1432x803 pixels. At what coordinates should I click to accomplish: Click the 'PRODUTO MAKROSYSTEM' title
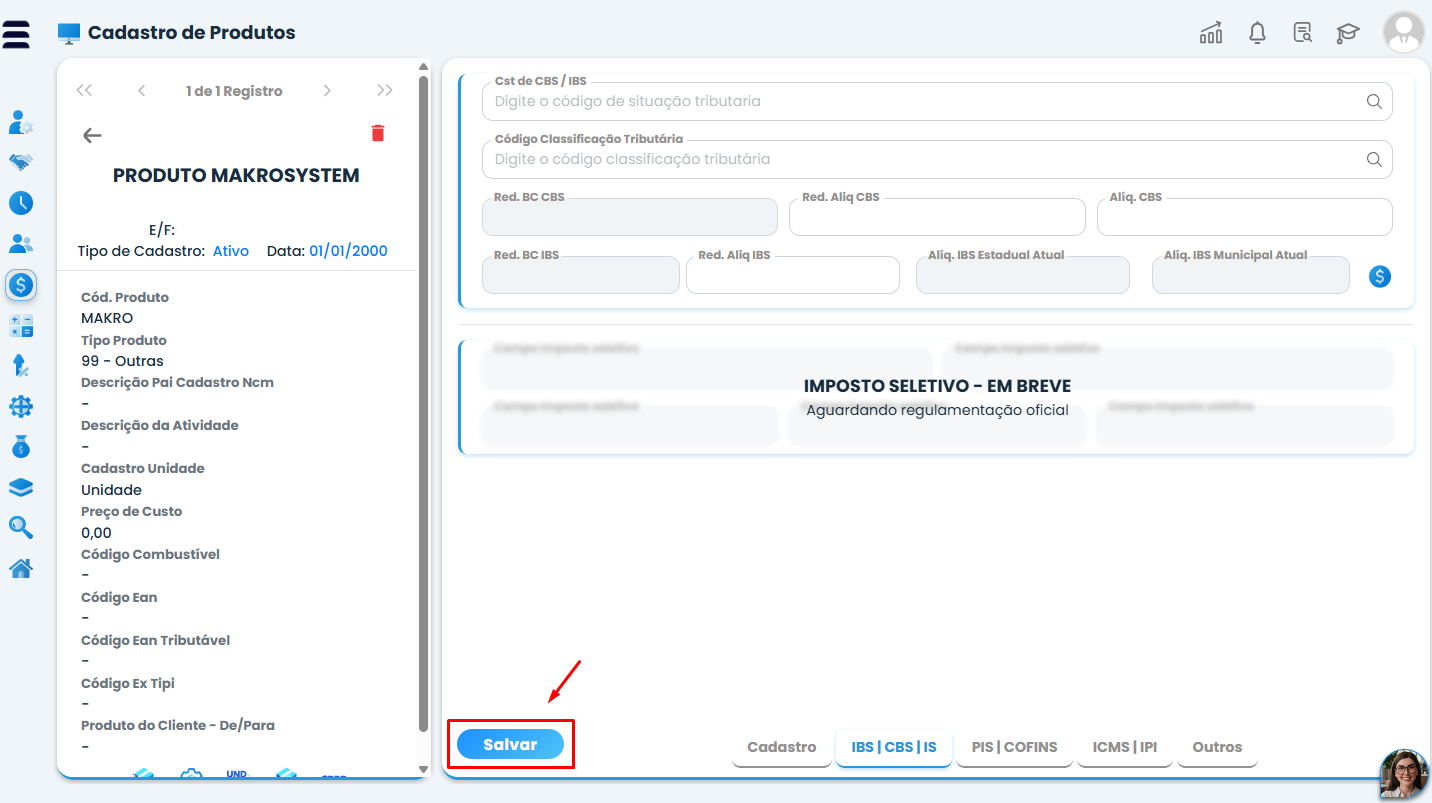tap(236, 175)
